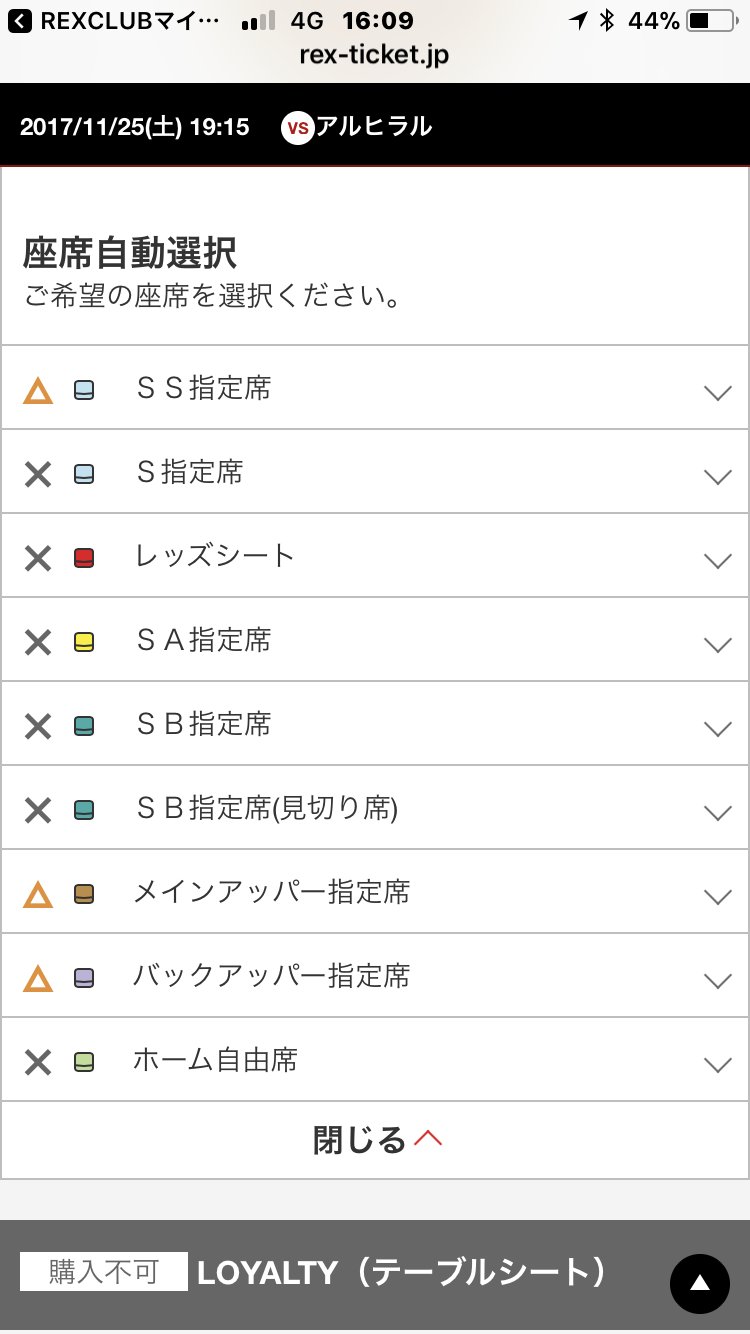
Task: Tap the triangle availability icon for ＳＳ指定席
Action: pos(38,390)
